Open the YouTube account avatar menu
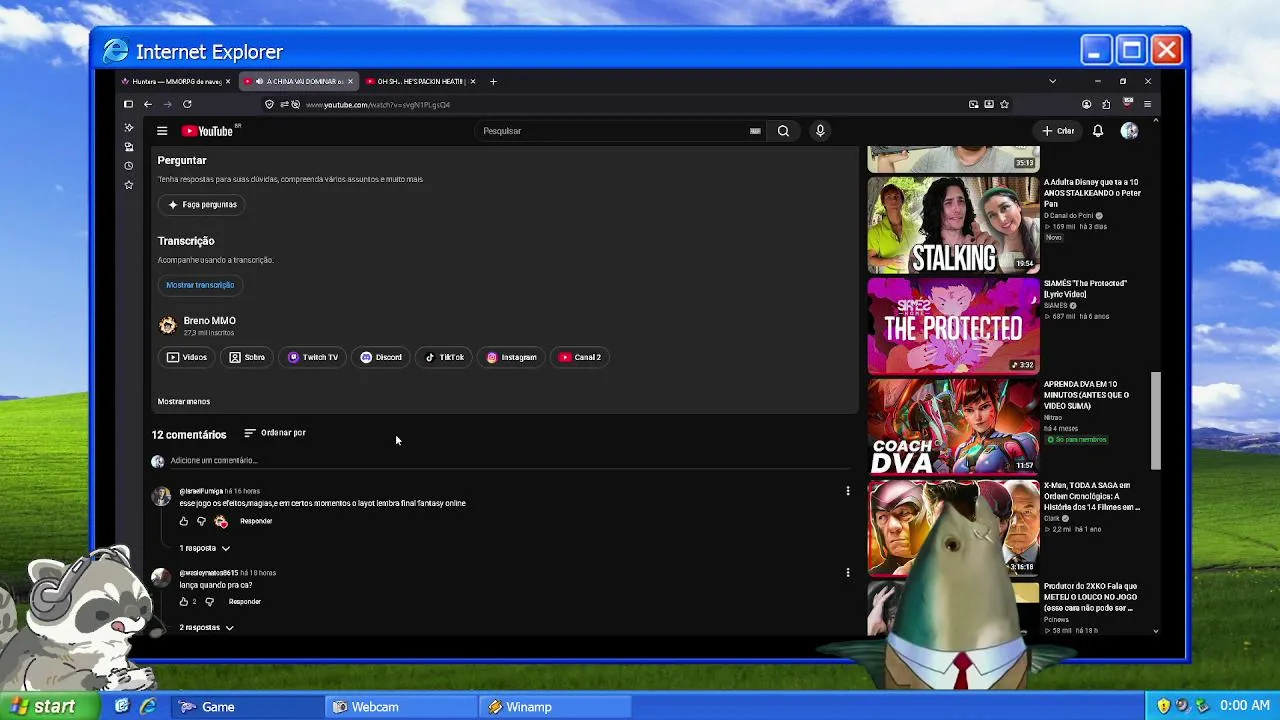1280x720 pixels. [1129, 131]
